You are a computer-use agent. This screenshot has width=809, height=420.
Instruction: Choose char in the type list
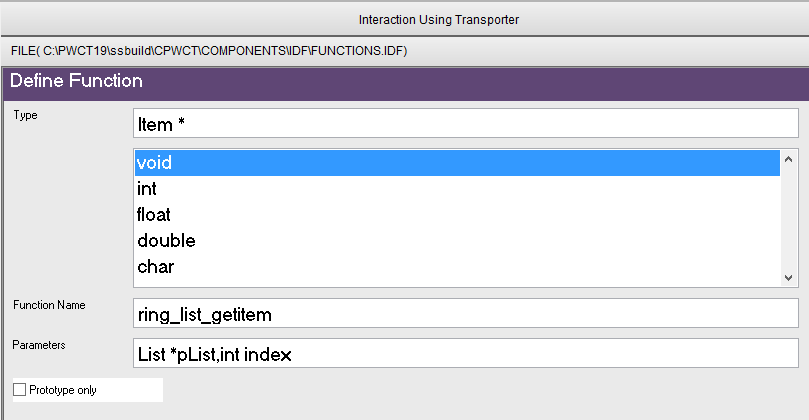(457, 267)
